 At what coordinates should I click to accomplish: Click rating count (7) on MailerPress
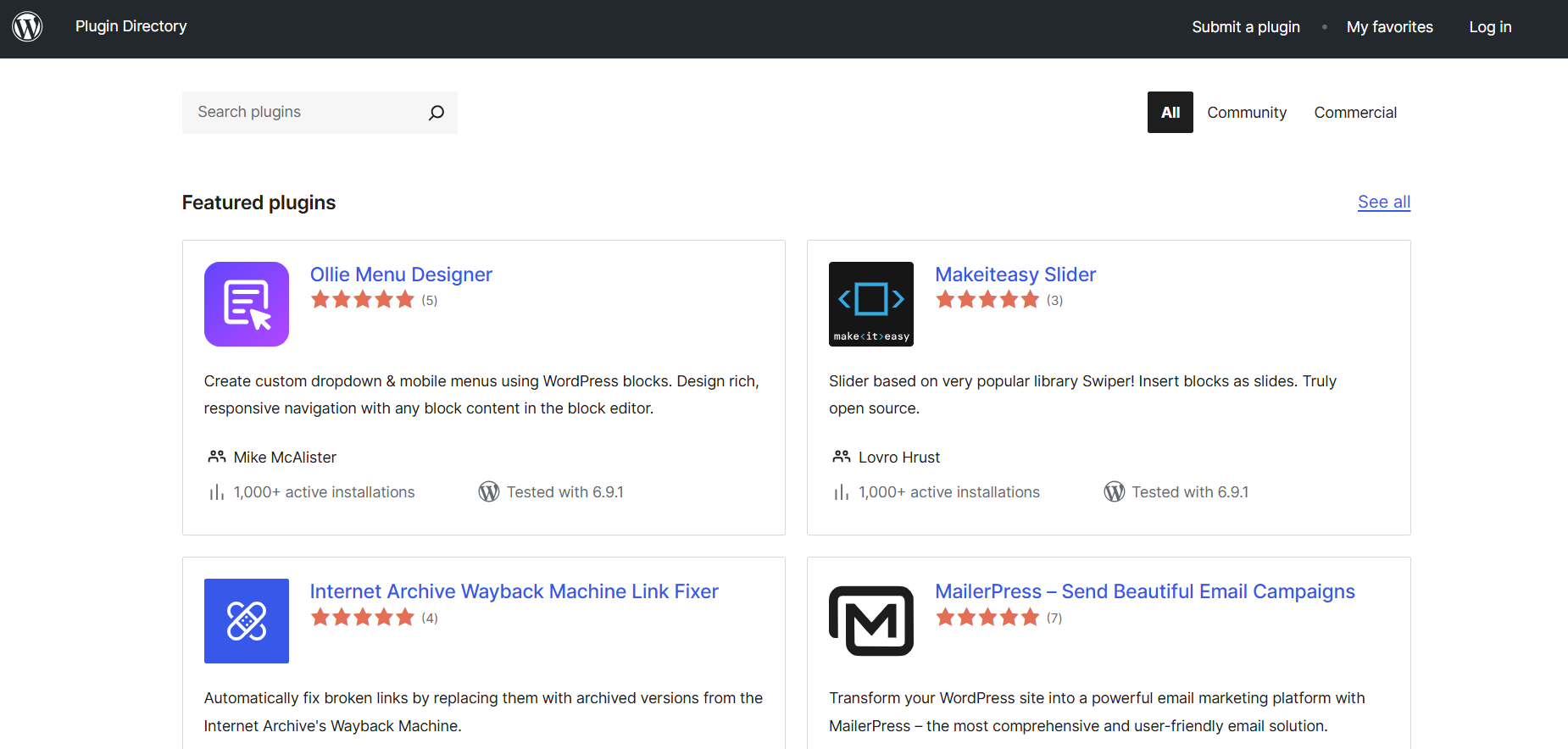(1054, 618)
